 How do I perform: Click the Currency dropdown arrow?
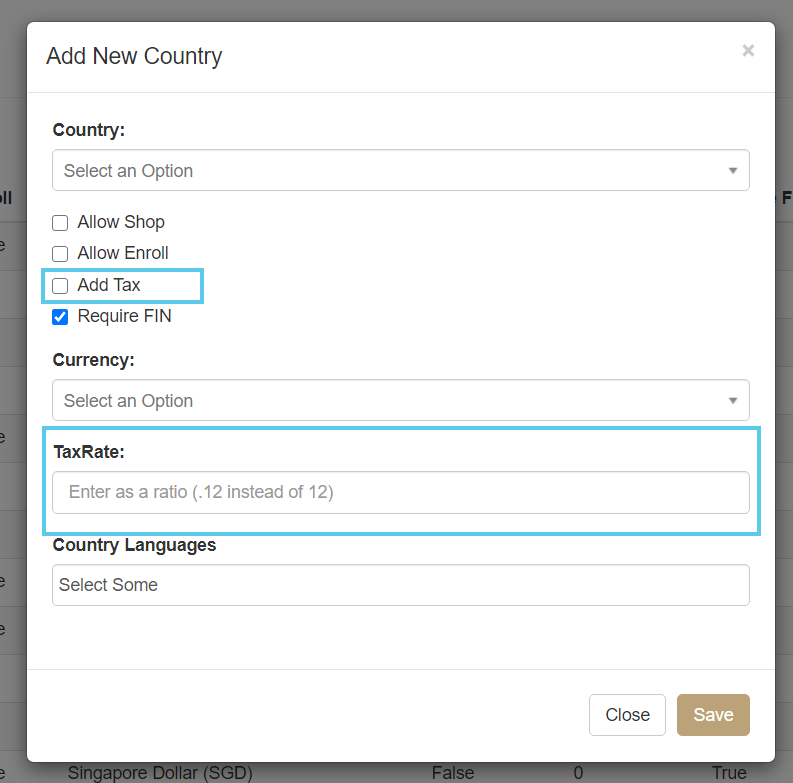click(x=733, y=401)
